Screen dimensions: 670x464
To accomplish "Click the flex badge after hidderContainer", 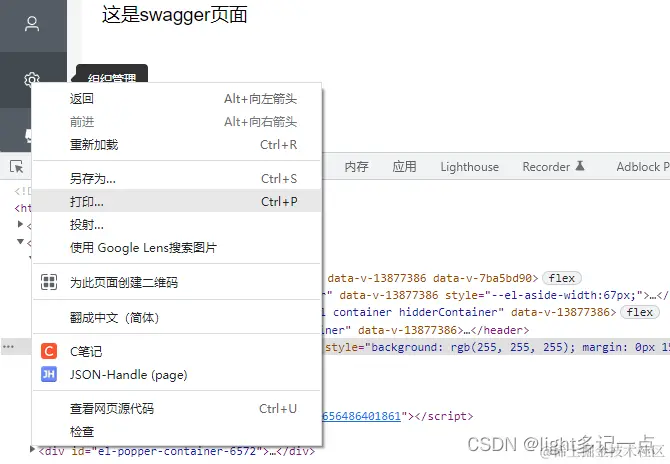I will (640, 312).
